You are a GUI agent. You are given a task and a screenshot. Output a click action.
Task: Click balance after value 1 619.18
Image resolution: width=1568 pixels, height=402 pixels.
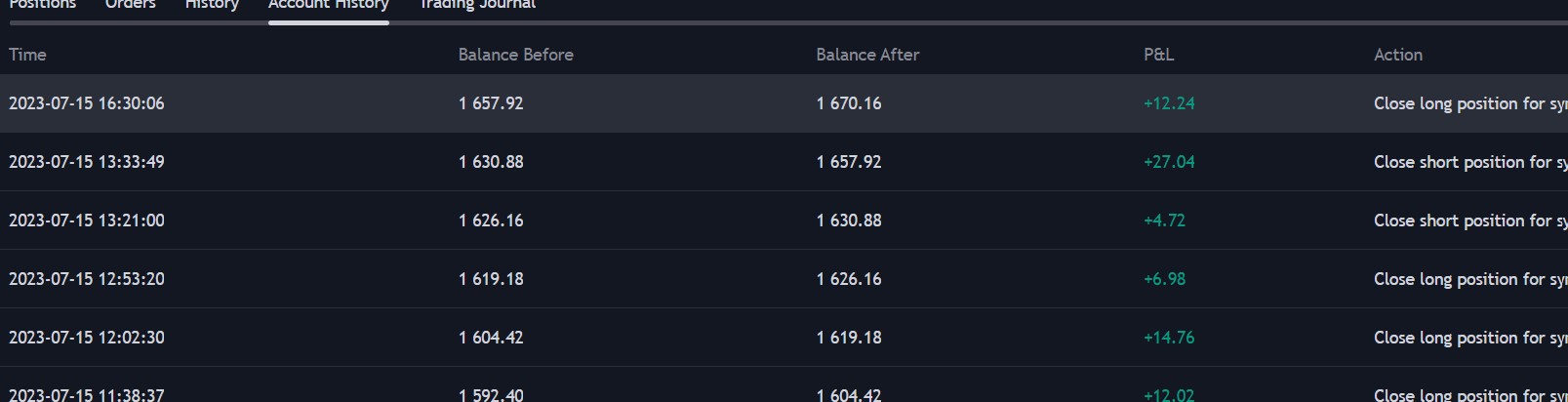tap(848, 338)
